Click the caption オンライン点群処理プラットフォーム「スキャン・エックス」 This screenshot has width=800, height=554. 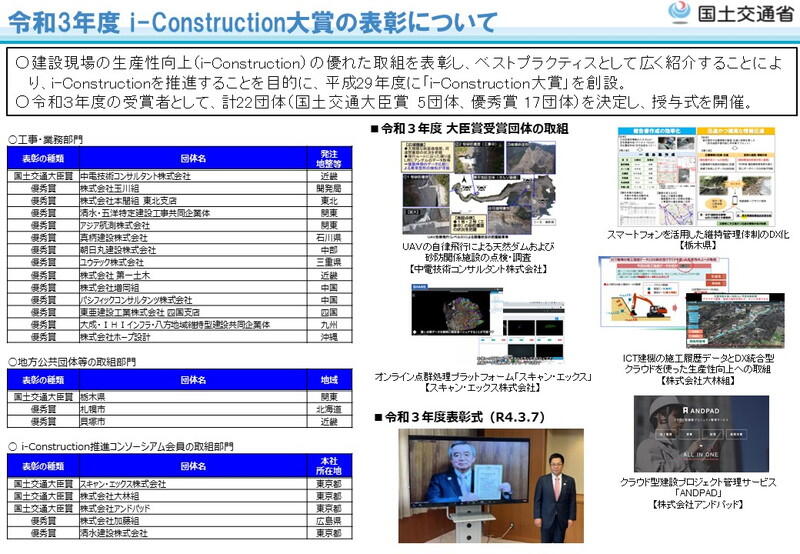(x=483, y=377)
